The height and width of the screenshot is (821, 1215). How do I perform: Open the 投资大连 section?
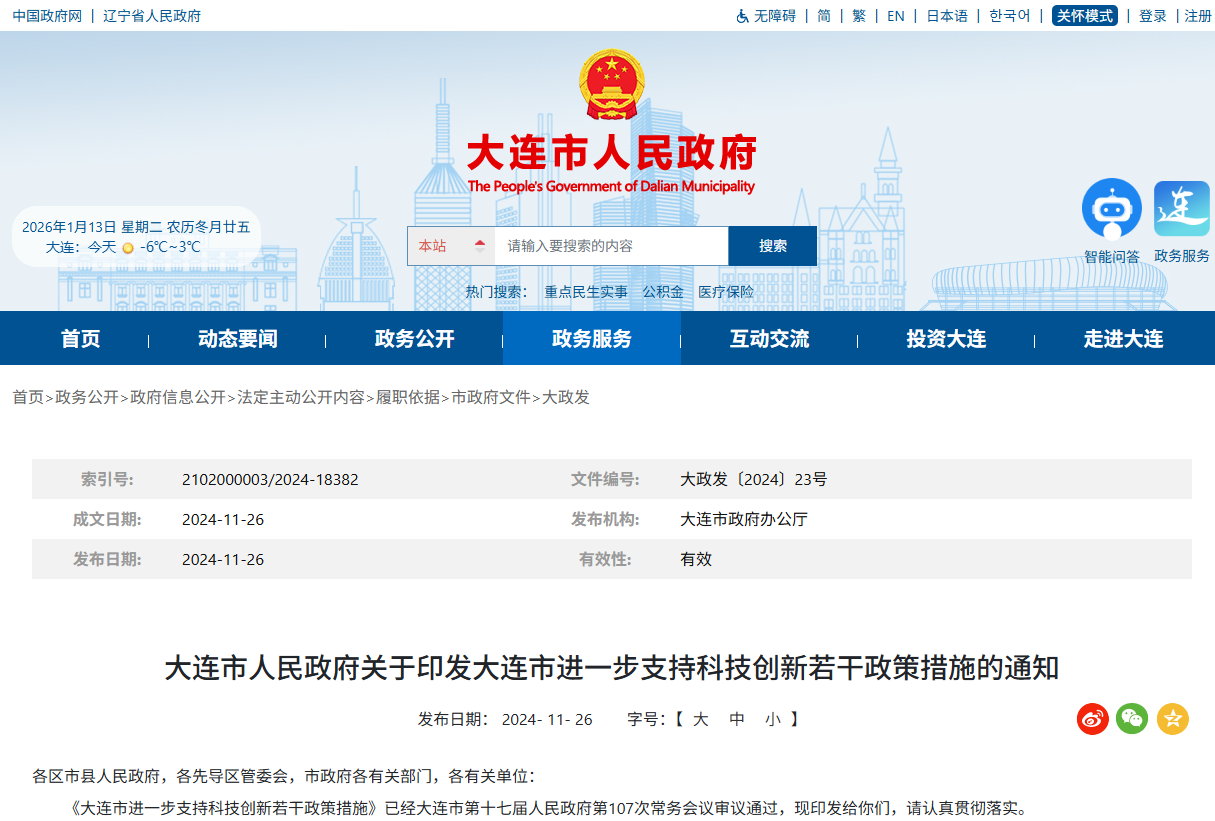coord(946,338)
